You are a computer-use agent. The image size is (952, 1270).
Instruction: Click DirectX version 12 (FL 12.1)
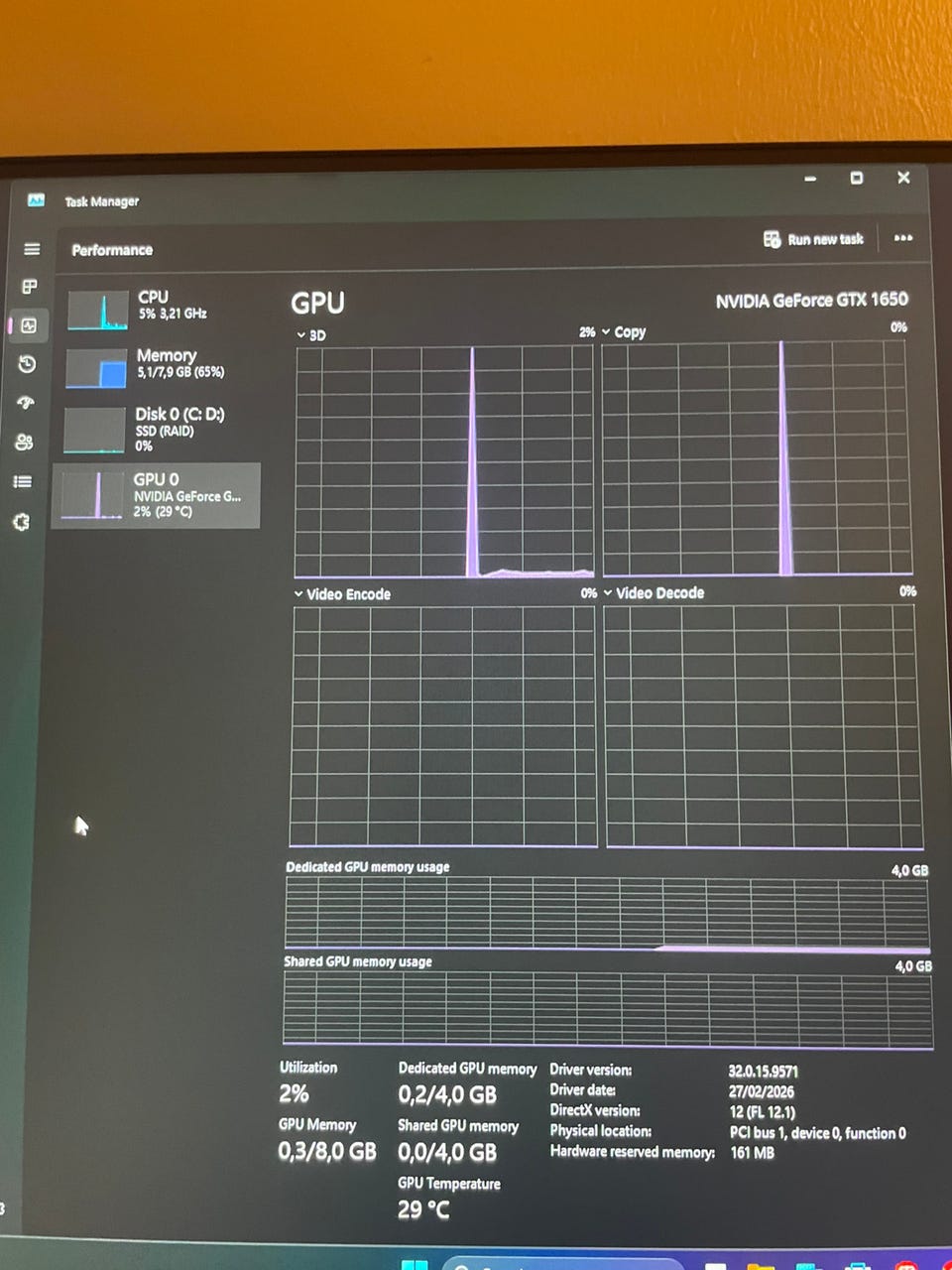click(763, 1112)
